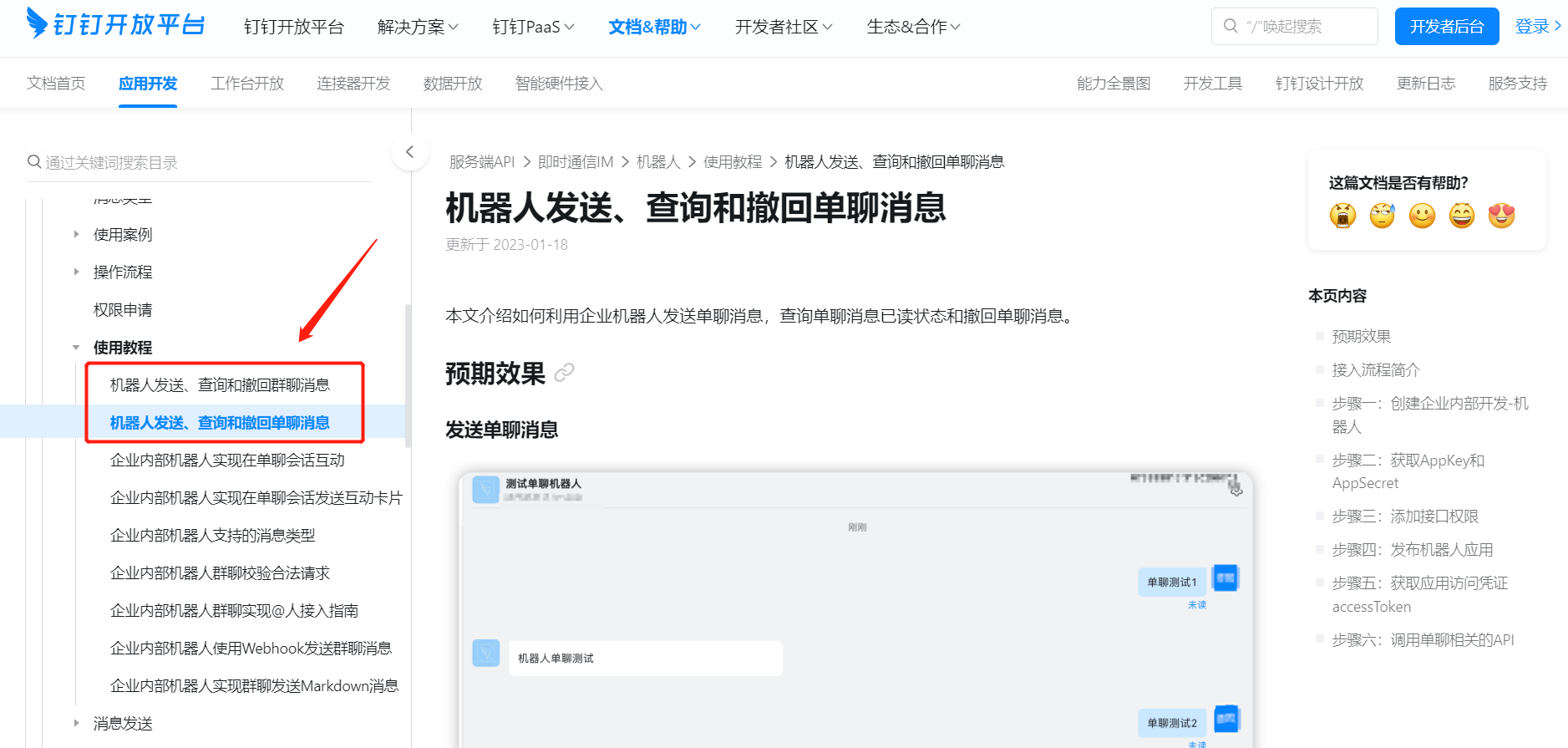Click 即时通信IM in the breadcrumb
1568x748 pixels.
click(576, 161)
